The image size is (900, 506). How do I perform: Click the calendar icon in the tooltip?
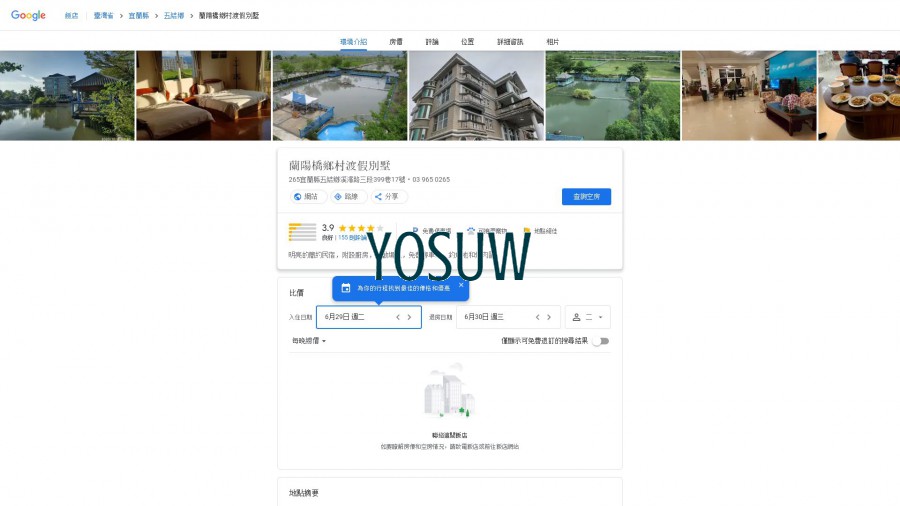(x=346, y=288)
